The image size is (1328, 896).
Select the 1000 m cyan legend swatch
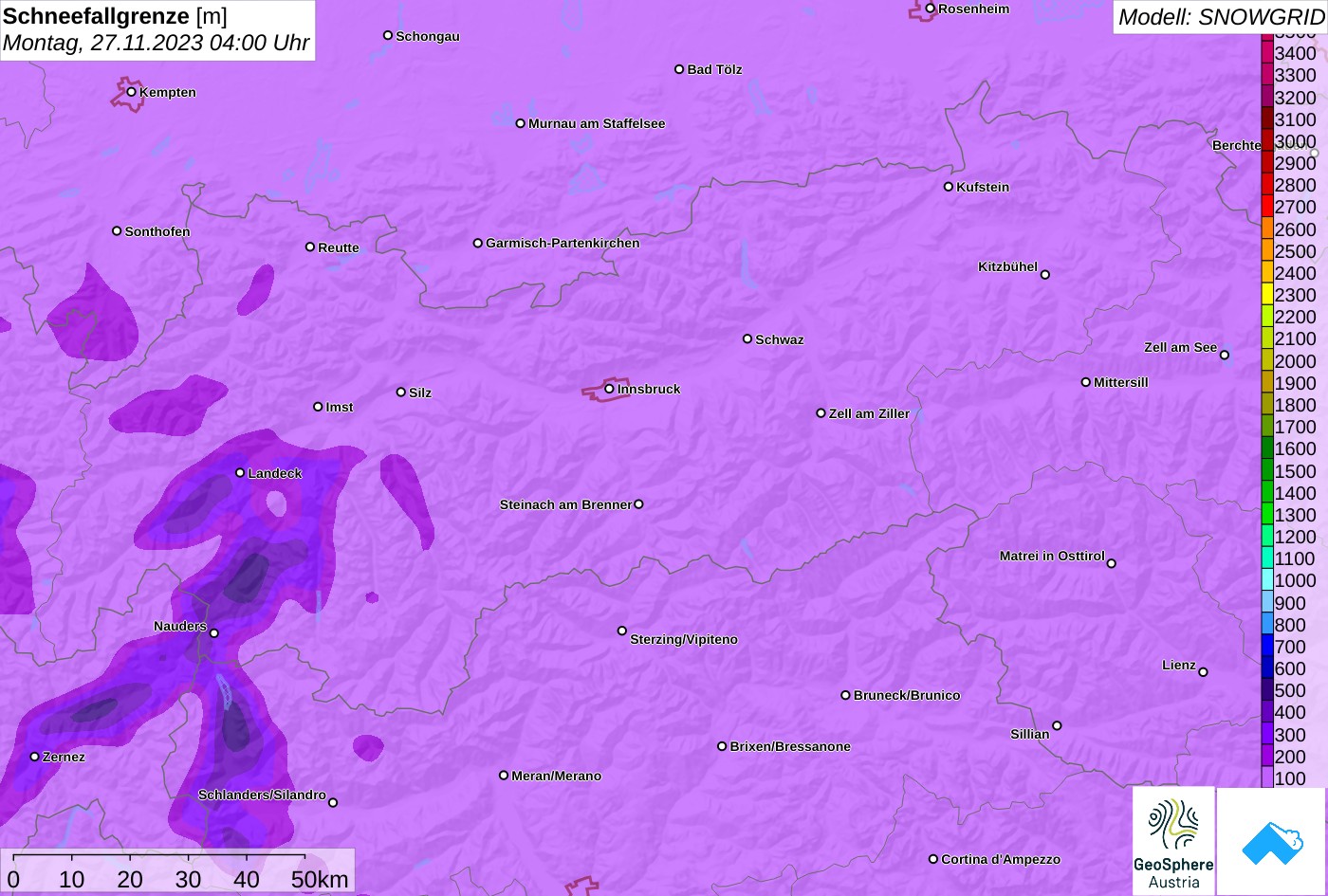(1267, 580)
